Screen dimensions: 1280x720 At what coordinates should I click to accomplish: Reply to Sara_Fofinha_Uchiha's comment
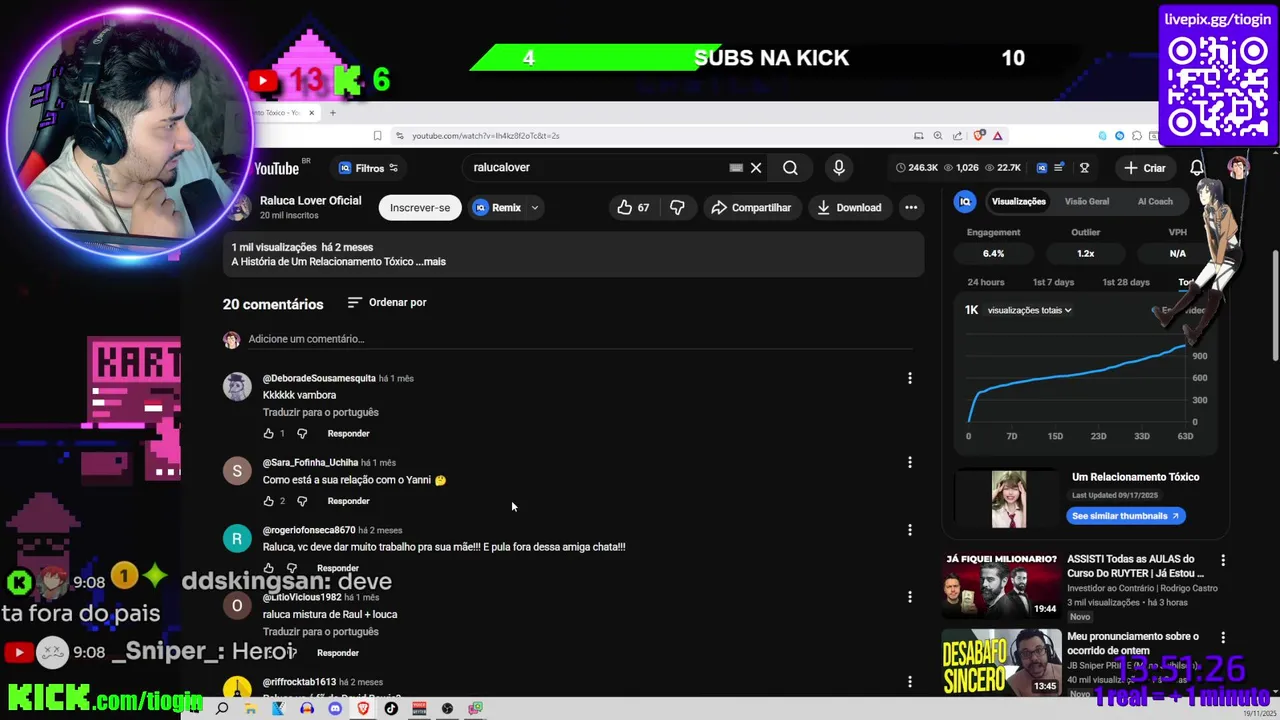point(348,501)
